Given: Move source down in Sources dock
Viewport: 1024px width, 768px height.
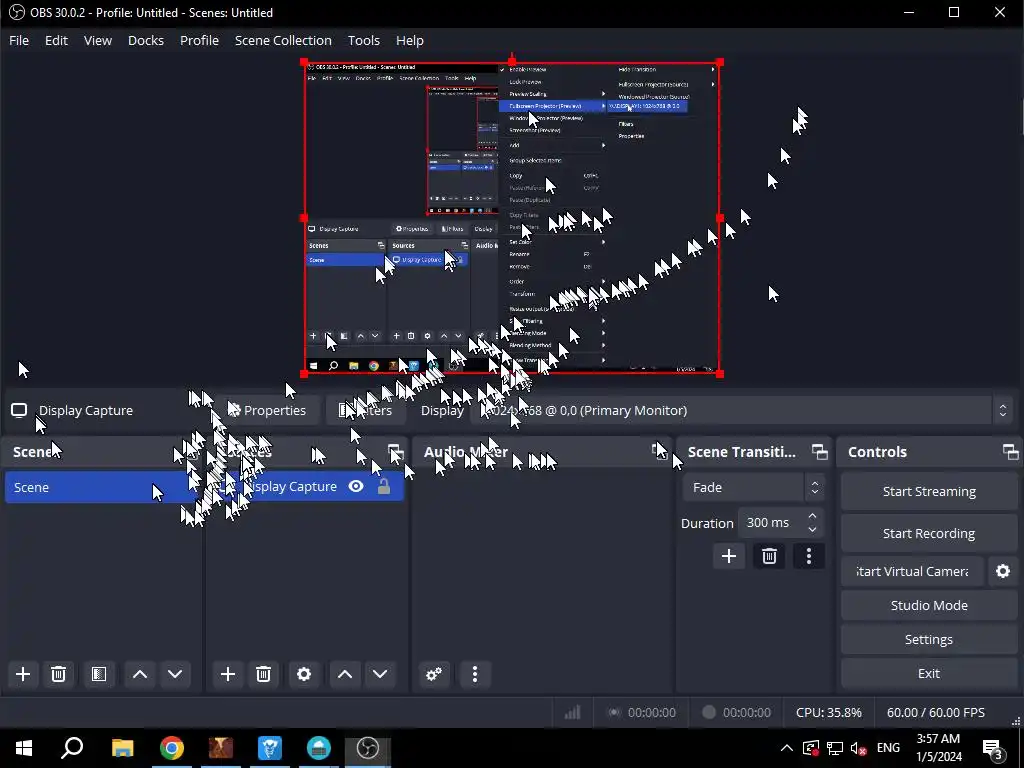Looking at the screenshot, I should pos(380,674).
